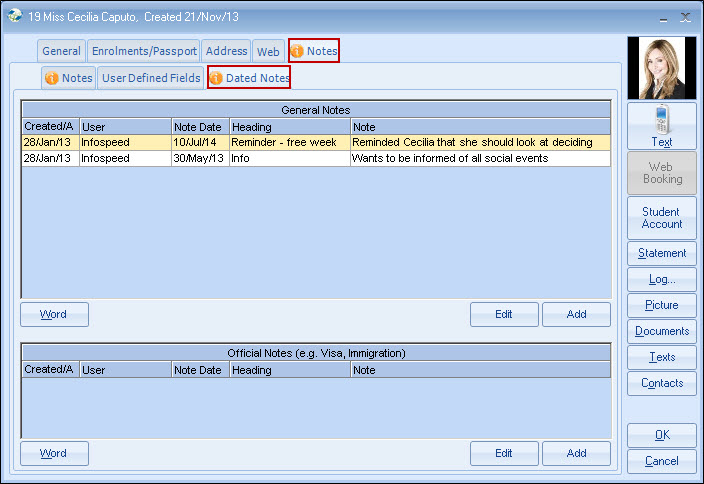Click the Statement button
This screenshot has width=704, height=484.
(x=661, y=253)
